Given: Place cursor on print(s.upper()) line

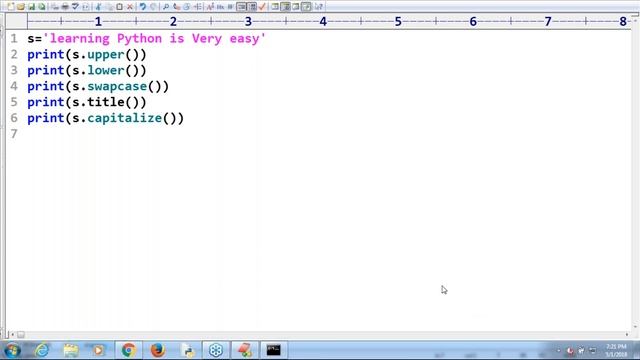Looking at the screenshot, I should pos(87,55).
